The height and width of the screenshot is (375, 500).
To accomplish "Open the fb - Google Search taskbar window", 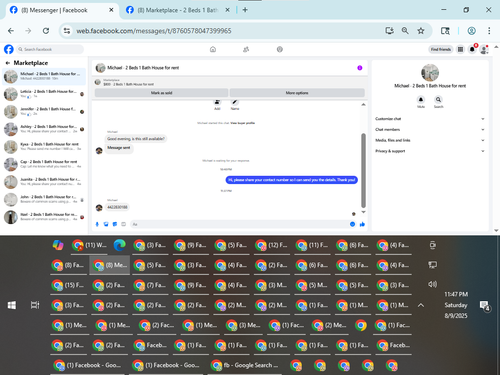I will point(245,365).
